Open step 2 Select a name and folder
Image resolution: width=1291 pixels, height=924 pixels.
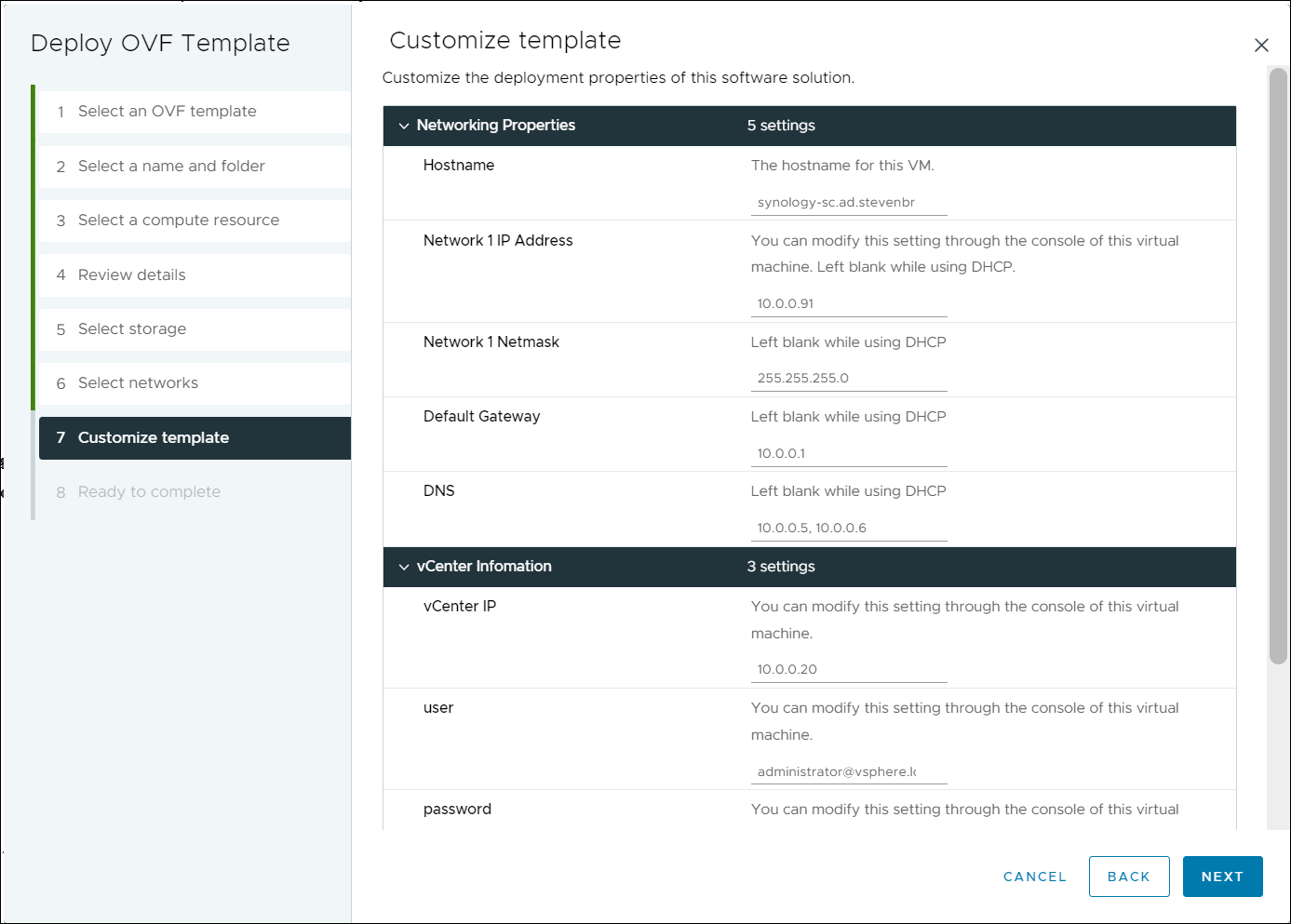click(x=171, y=167)
